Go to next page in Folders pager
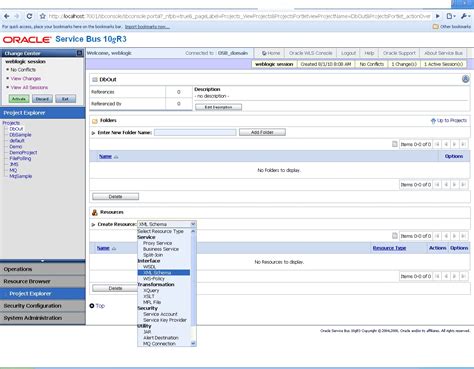 [454, 144]
